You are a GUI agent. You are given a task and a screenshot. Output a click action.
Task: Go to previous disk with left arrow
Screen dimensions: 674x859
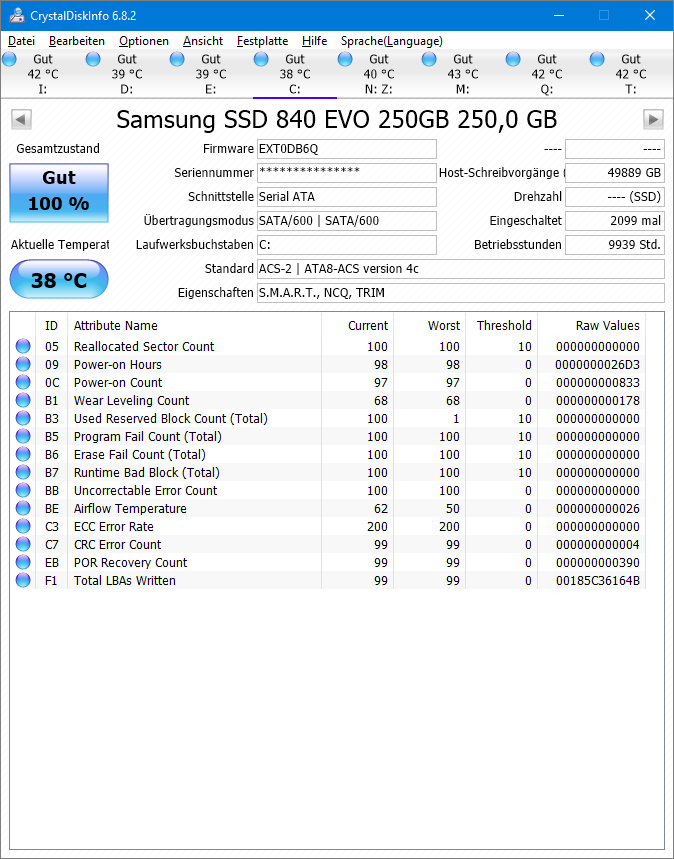[21, 119]
